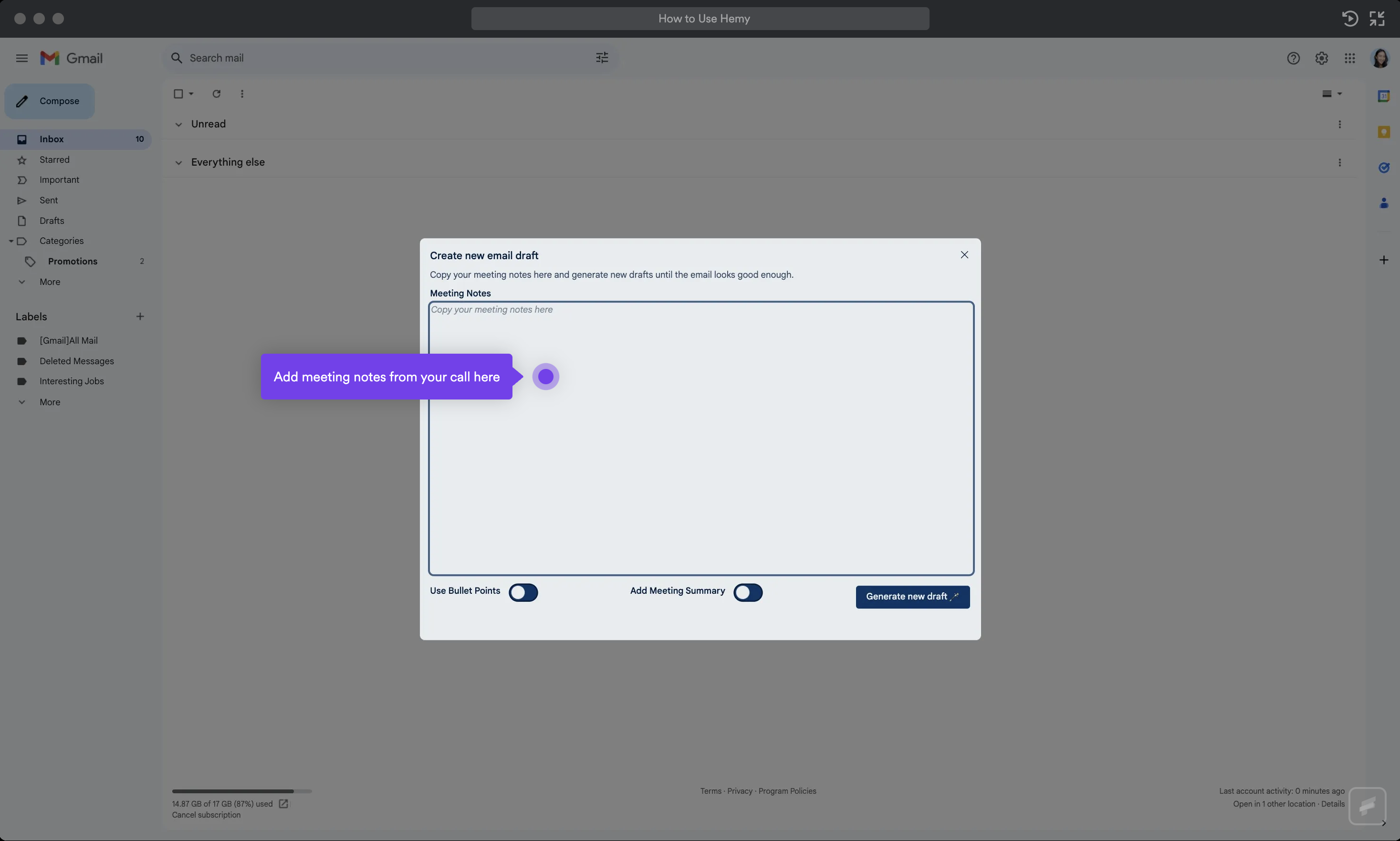Screen dimensions: 1400x841
Task: Open Google Tasks side panel
Action: (1384, 168)
